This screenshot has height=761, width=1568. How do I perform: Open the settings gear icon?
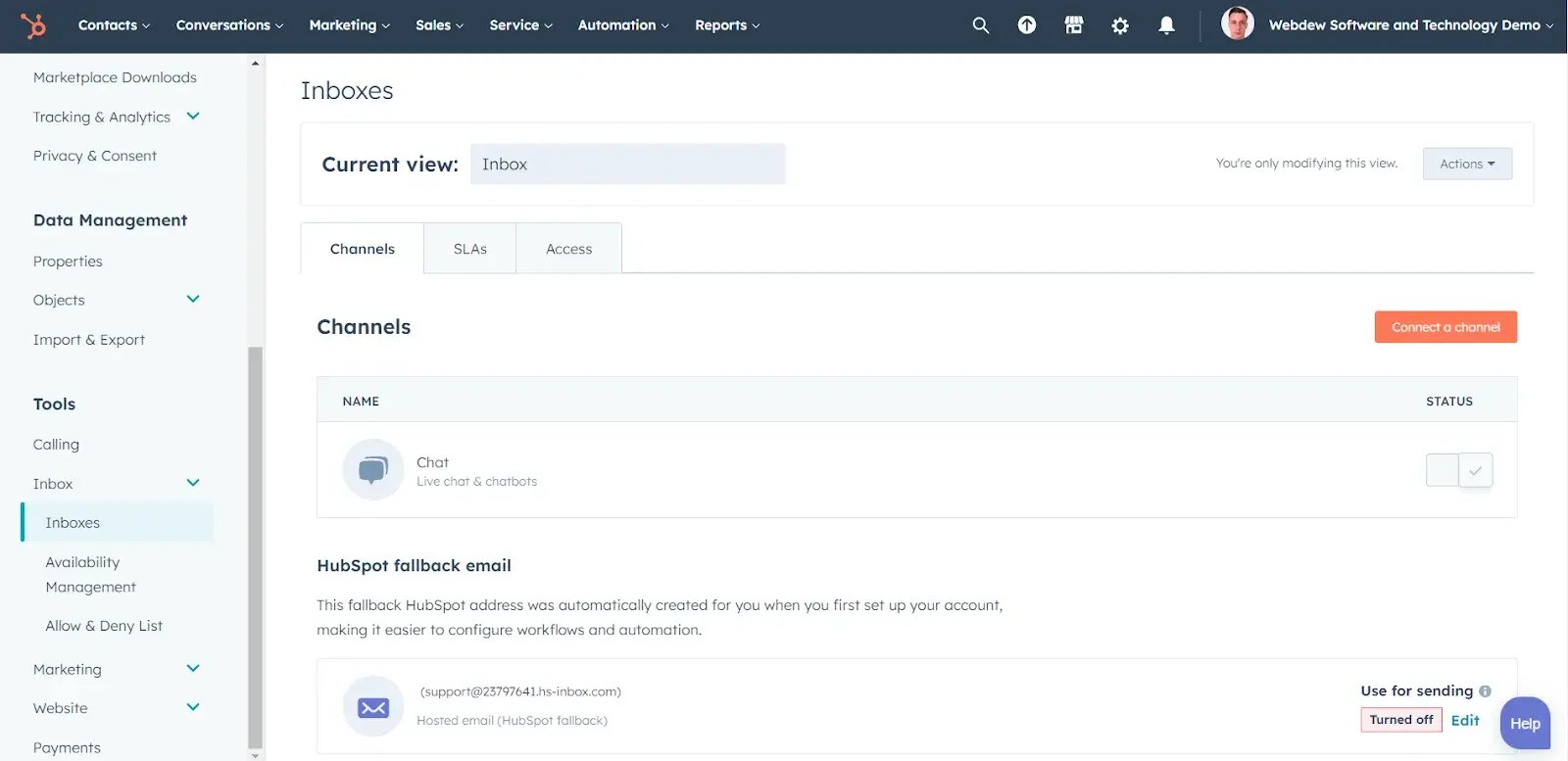tap(1120, 25)
